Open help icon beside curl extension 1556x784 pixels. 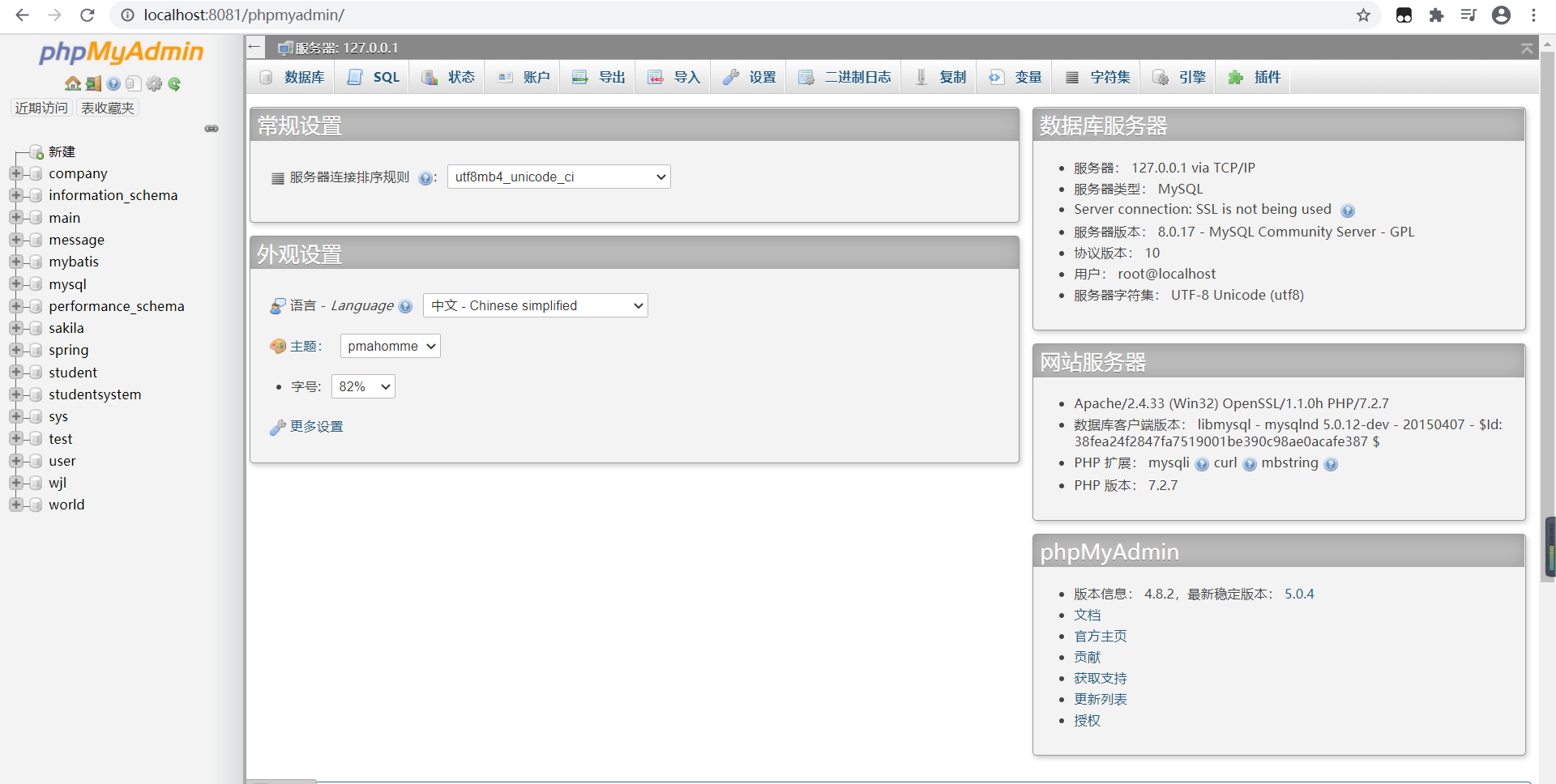pyautogui.click(x=1250, y=464)
